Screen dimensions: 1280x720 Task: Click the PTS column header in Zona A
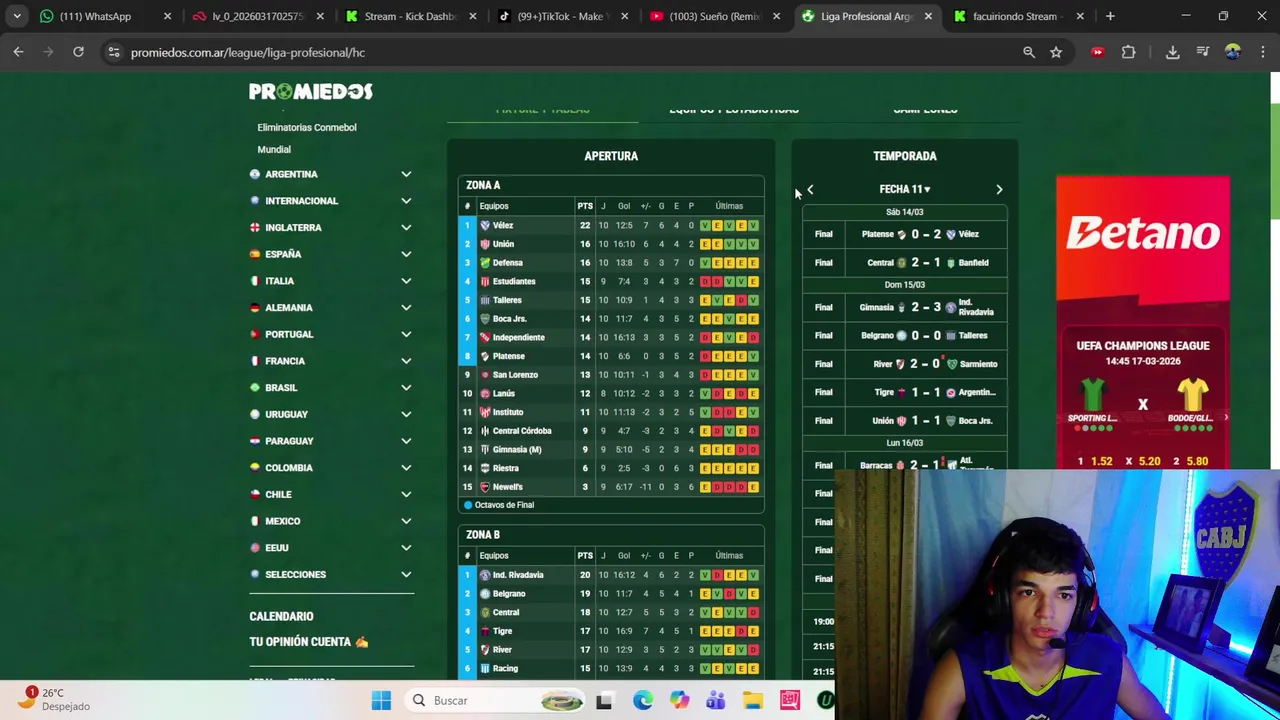(585, 206)
